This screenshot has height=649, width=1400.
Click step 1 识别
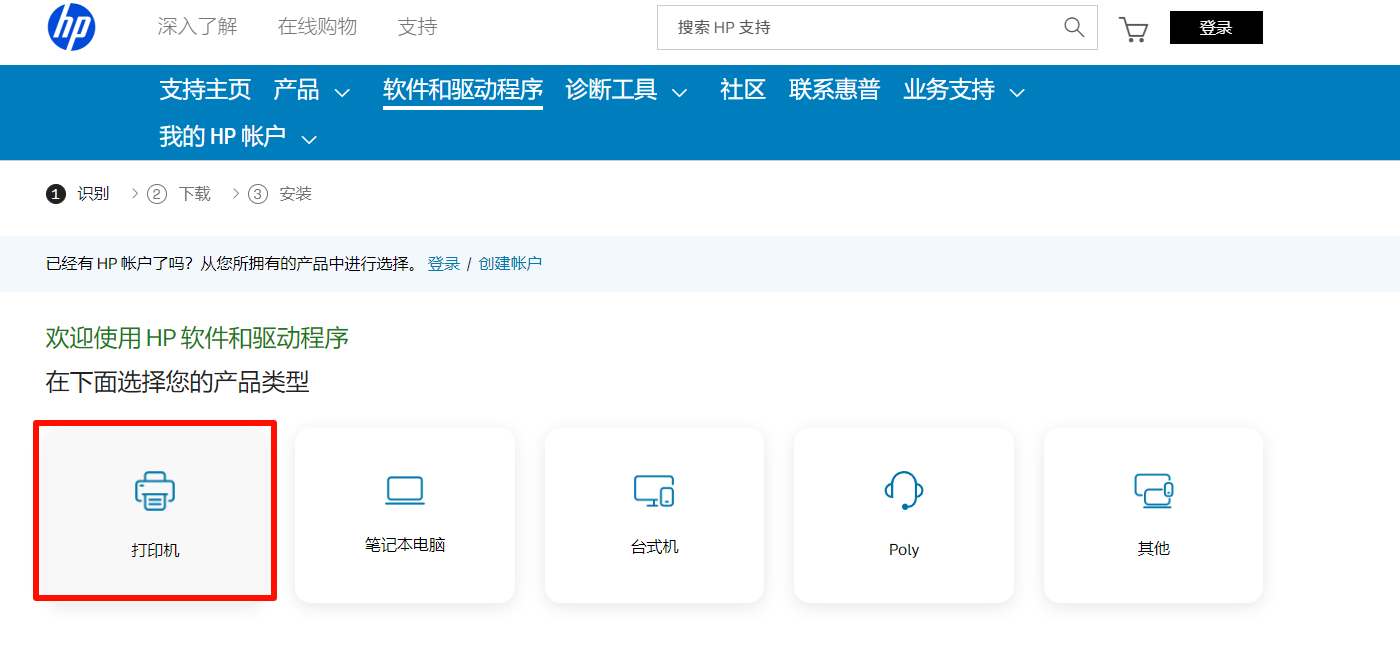coord(78,194)
